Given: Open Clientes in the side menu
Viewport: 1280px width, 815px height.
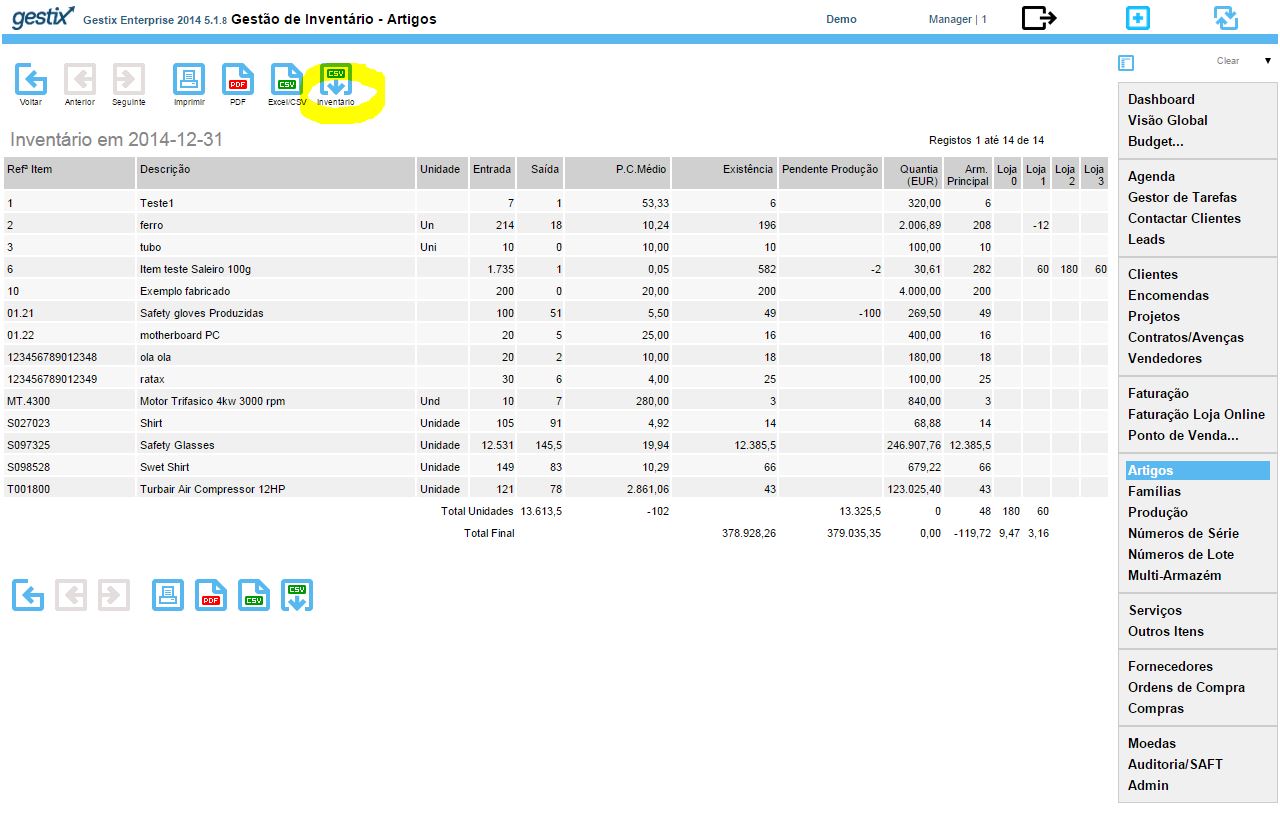Looking at the screenshot, I should pos(1153,274).
